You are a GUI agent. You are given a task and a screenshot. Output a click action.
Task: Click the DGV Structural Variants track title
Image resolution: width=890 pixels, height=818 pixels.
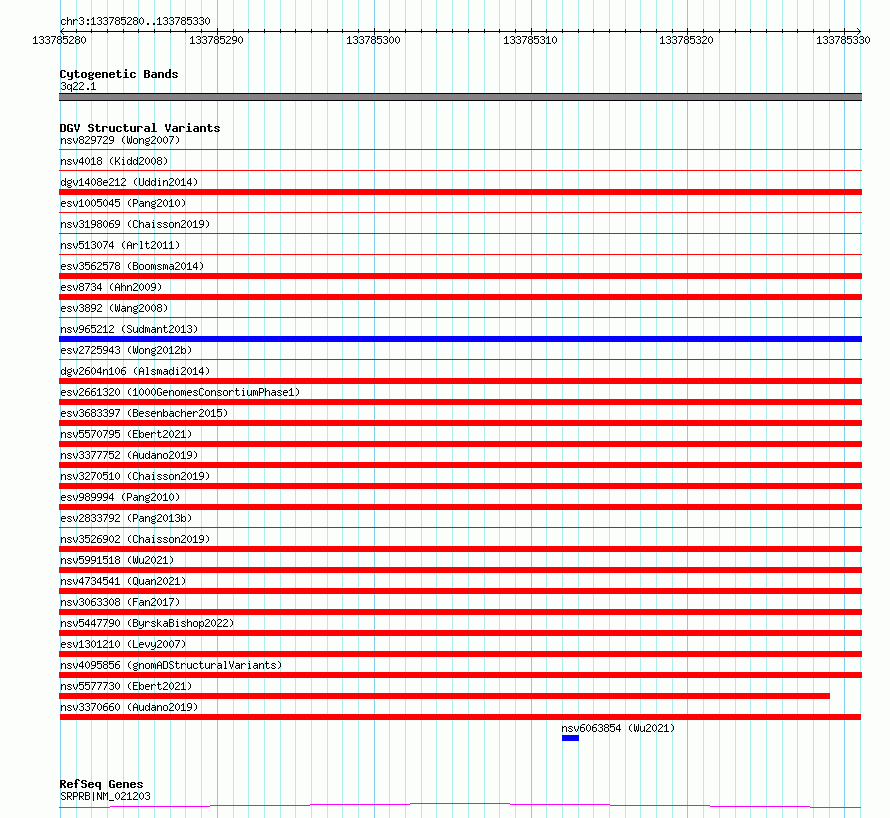pos(140,128)
